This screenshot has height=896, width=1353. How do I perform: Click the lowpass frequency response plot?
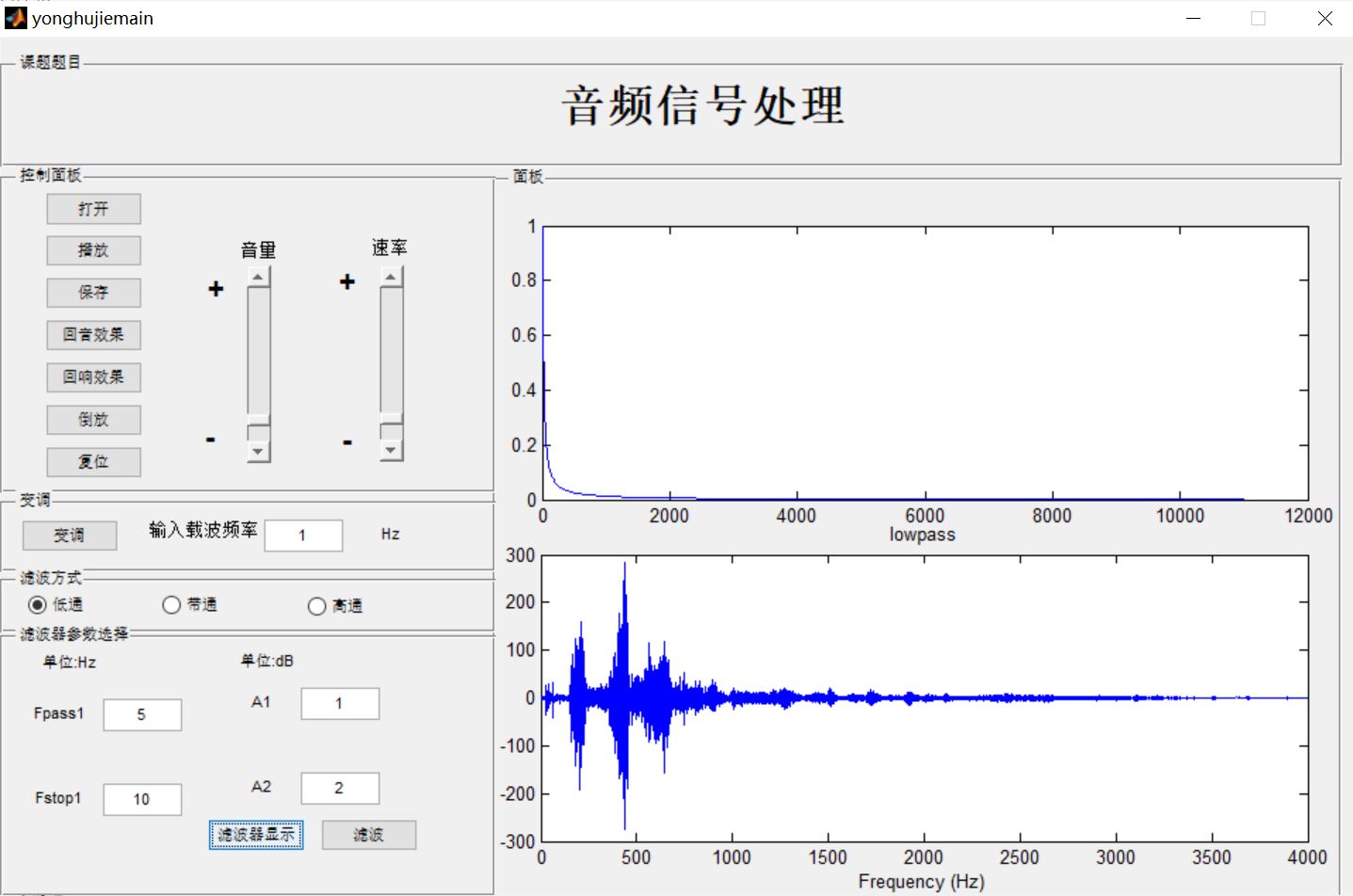925,363
